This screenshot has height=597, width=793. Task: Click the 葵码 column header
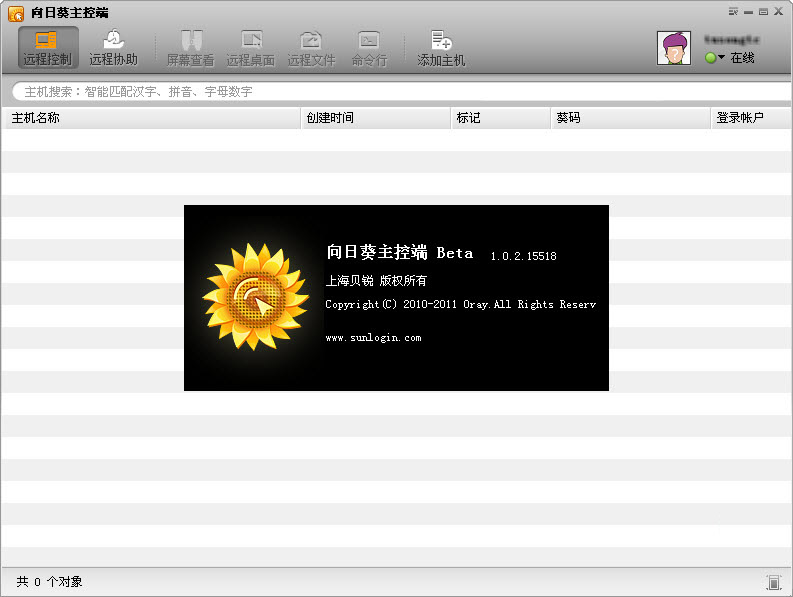630,118
